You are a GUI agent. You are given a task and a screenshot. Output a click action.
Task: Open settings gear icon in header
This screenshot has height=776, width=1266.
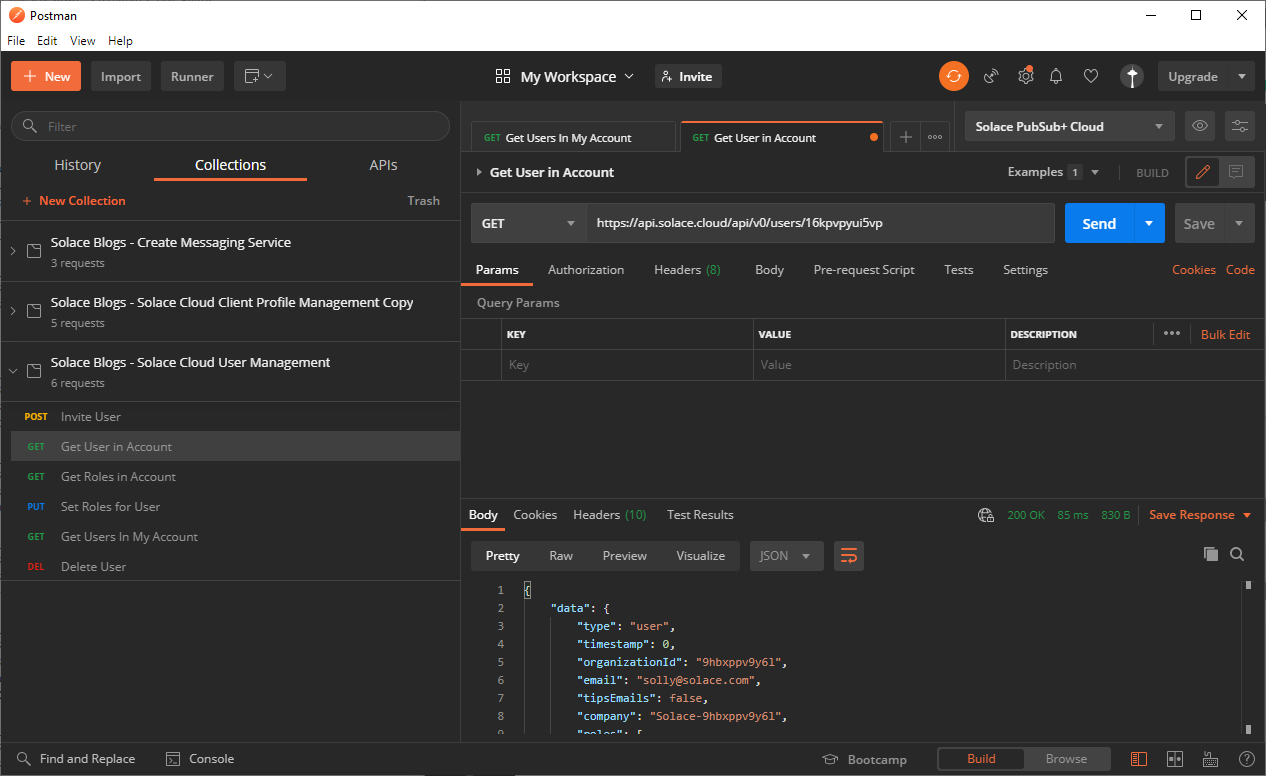coord(1025,76)
